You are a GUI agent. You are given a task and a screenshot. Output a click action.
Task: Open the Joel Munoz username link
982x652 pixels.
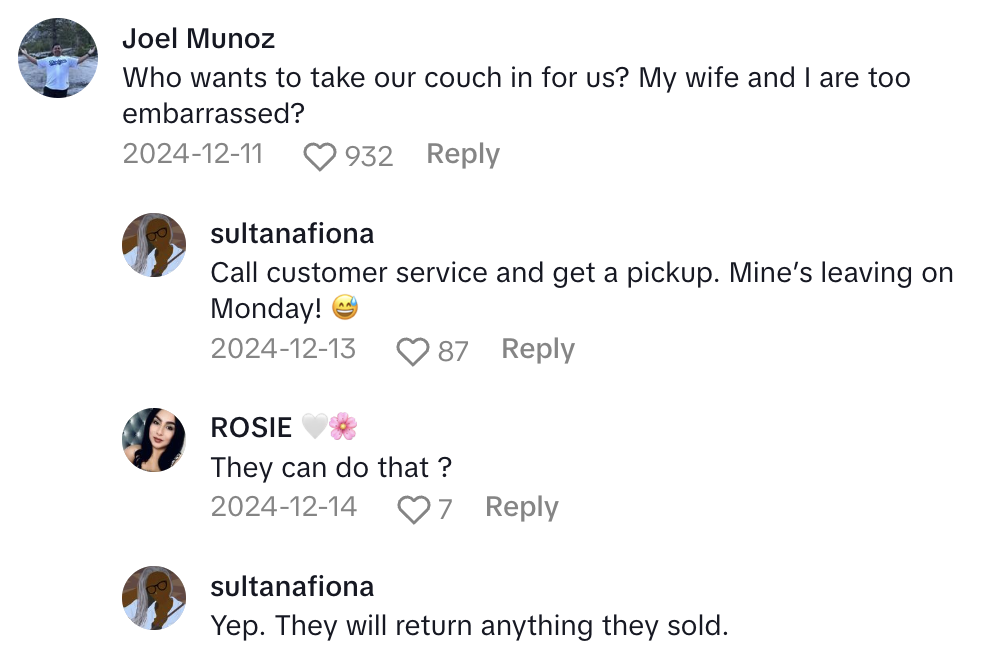point(198,39)
